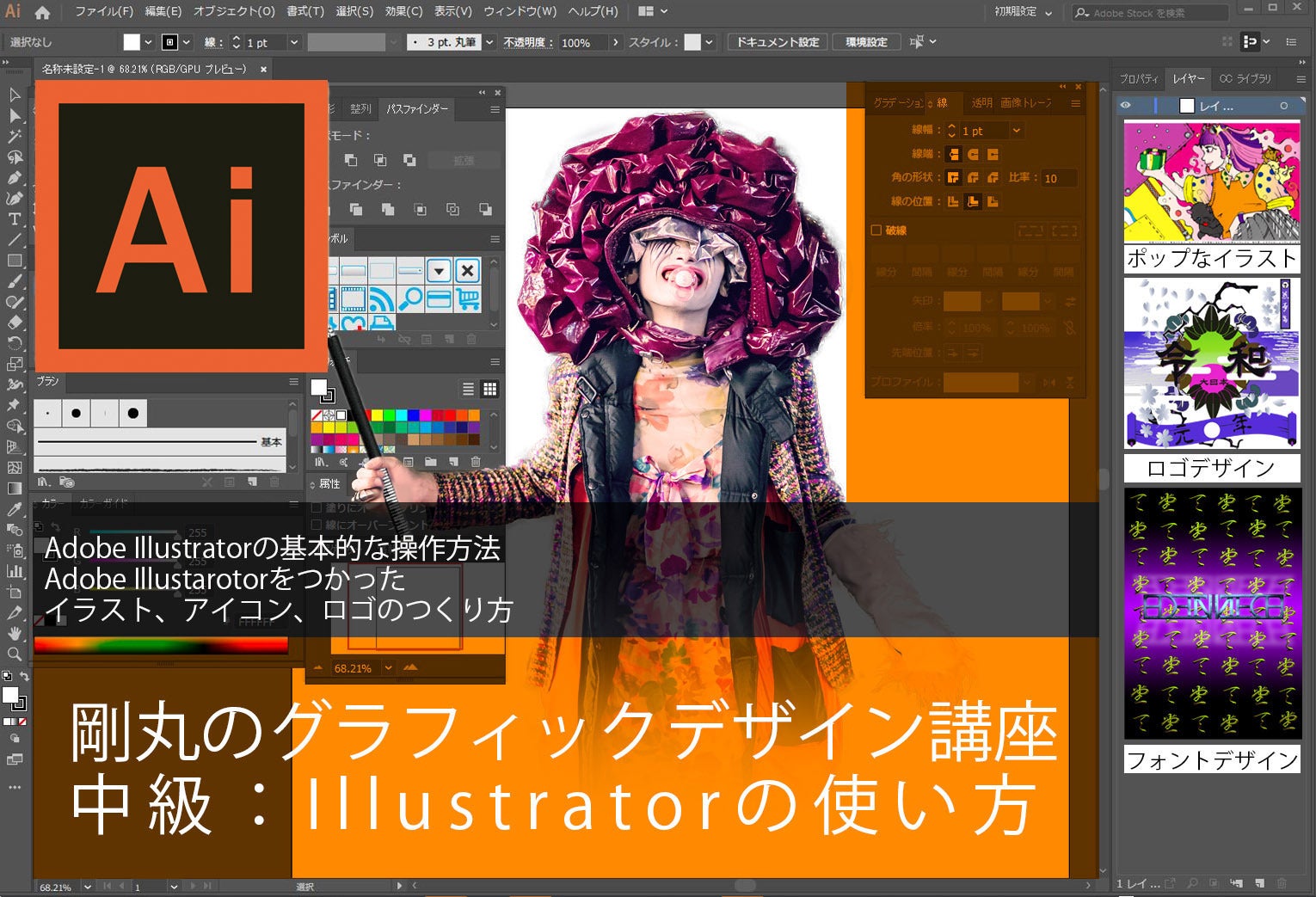The width and height of the screenshot is (1316, 897).
Task: Open the graphic style dropdown
Action: (709, 42)
